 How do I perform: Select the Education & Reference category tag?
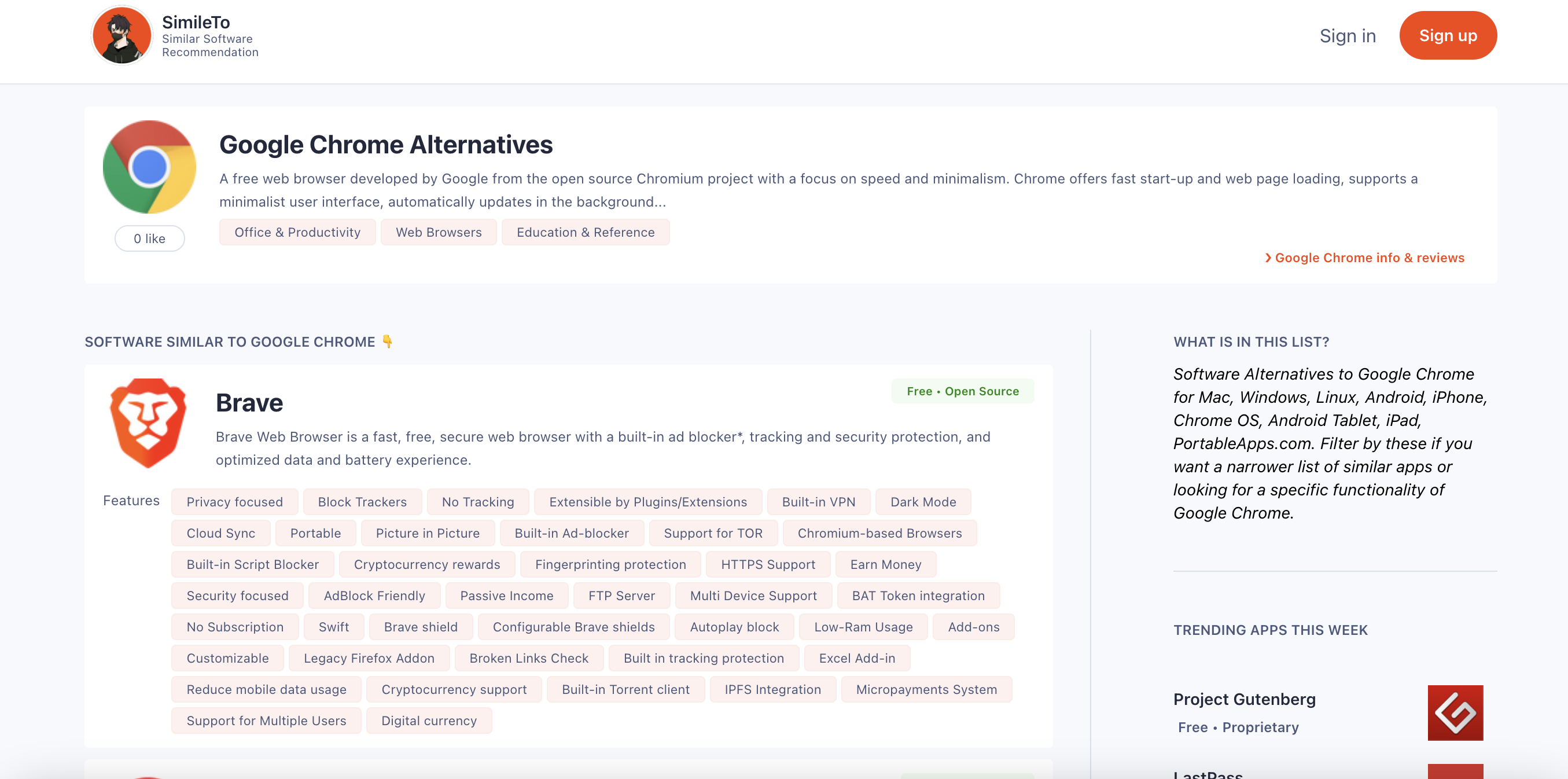586,232
